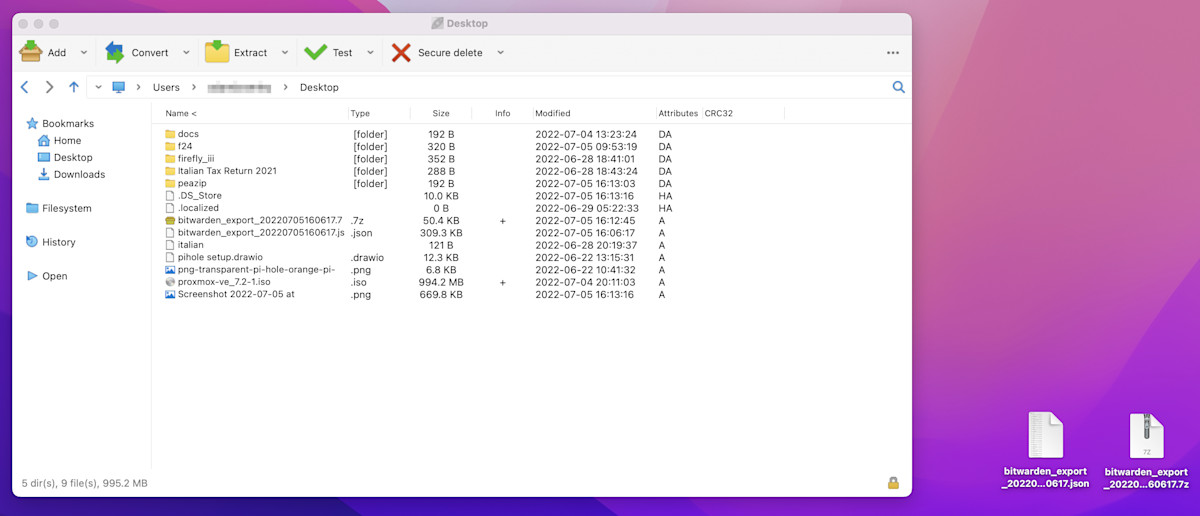This screenshot has width=1200, height=516.
Task: Open Filesystem in the sidebar
Action: (66, 208)
